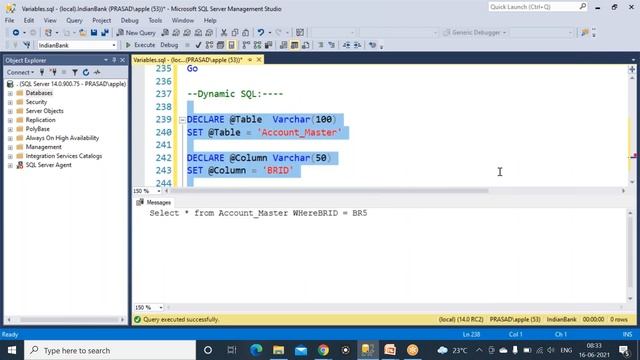640x360 pixels.
Task: Toggle IntelliSense Enabled button
Action: [x=231, y=45]
